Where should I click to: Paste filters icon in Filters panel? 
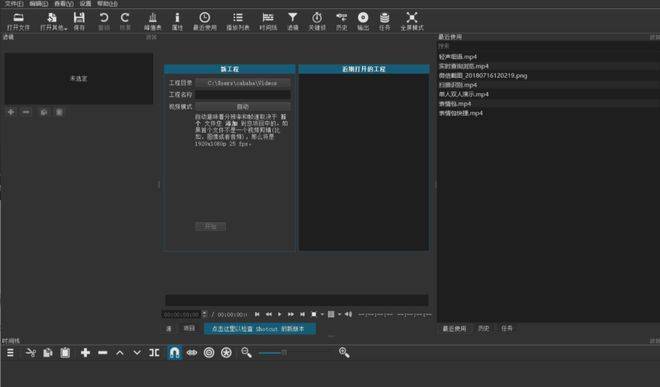coord(59,112)
